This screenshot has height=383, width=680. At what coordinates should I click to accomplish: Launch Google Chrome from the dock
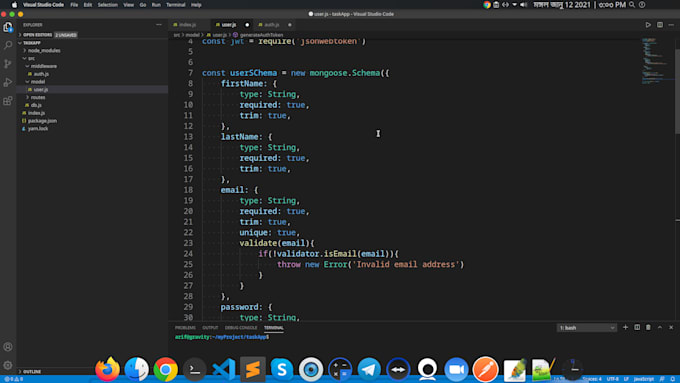(x=166, y=369)
